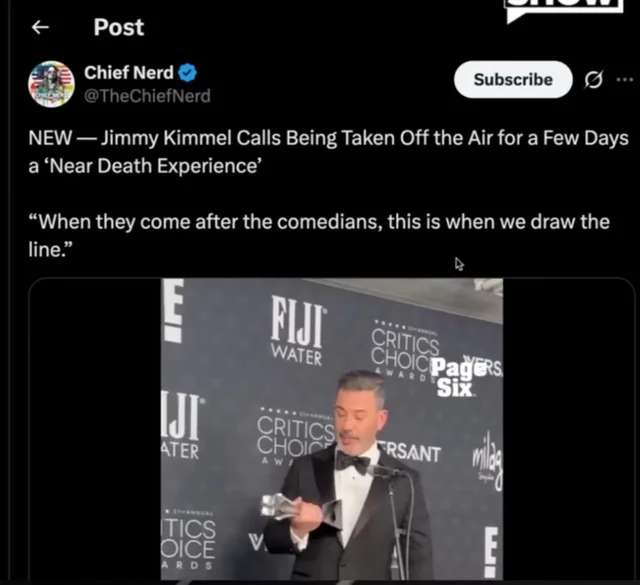The height and width of the screenshot is (585, 640).
Task: Click the large FIJI Water logo on backdrop
Action: tap(298, 331)
